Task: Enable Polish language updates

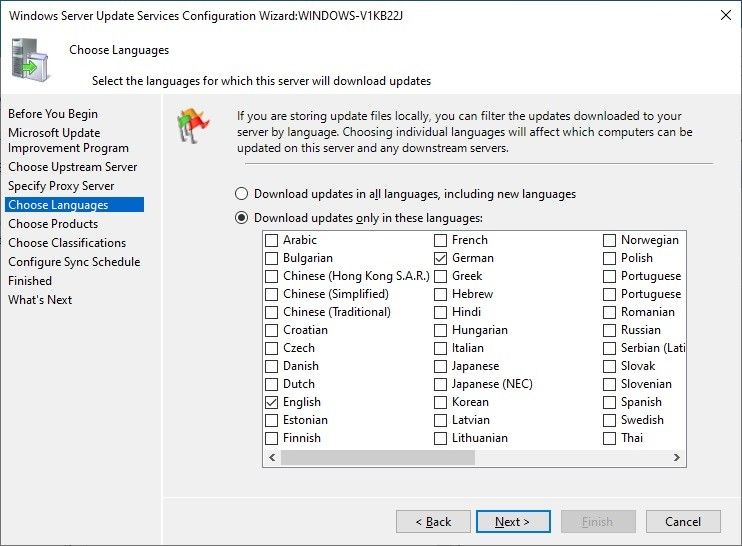Action: click(x=610, y=258)
